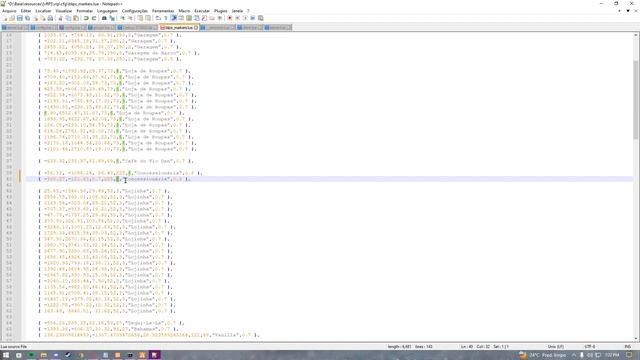Start macro recording with red button

coord(230,18)
